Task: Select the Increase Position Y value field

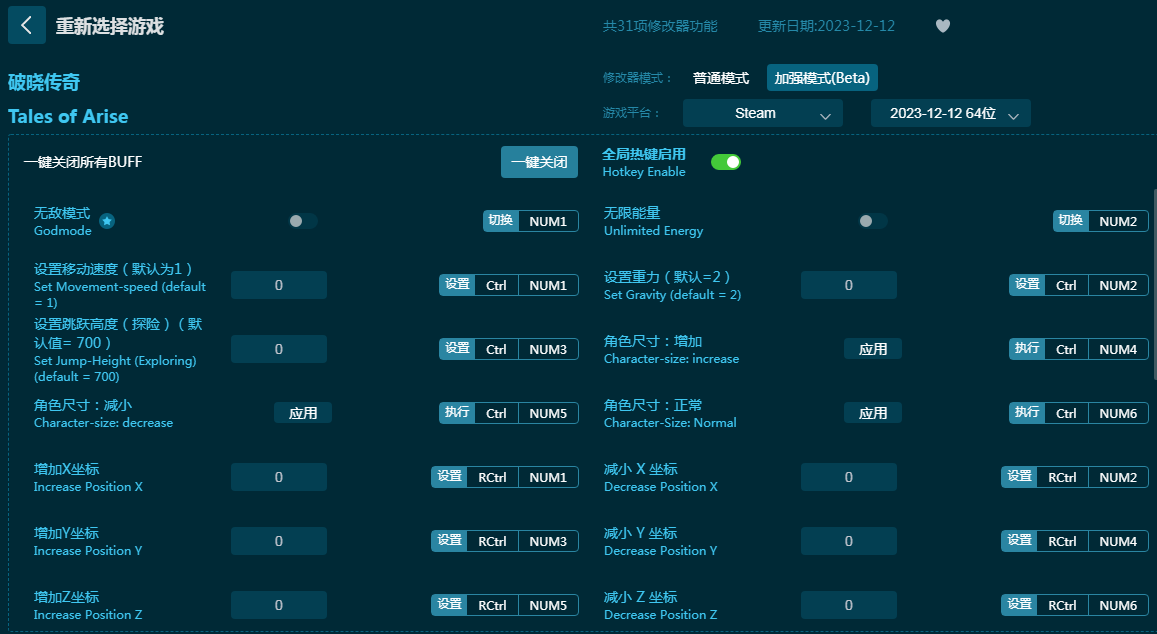Action: pyautogui.click(x=279, y=541)
